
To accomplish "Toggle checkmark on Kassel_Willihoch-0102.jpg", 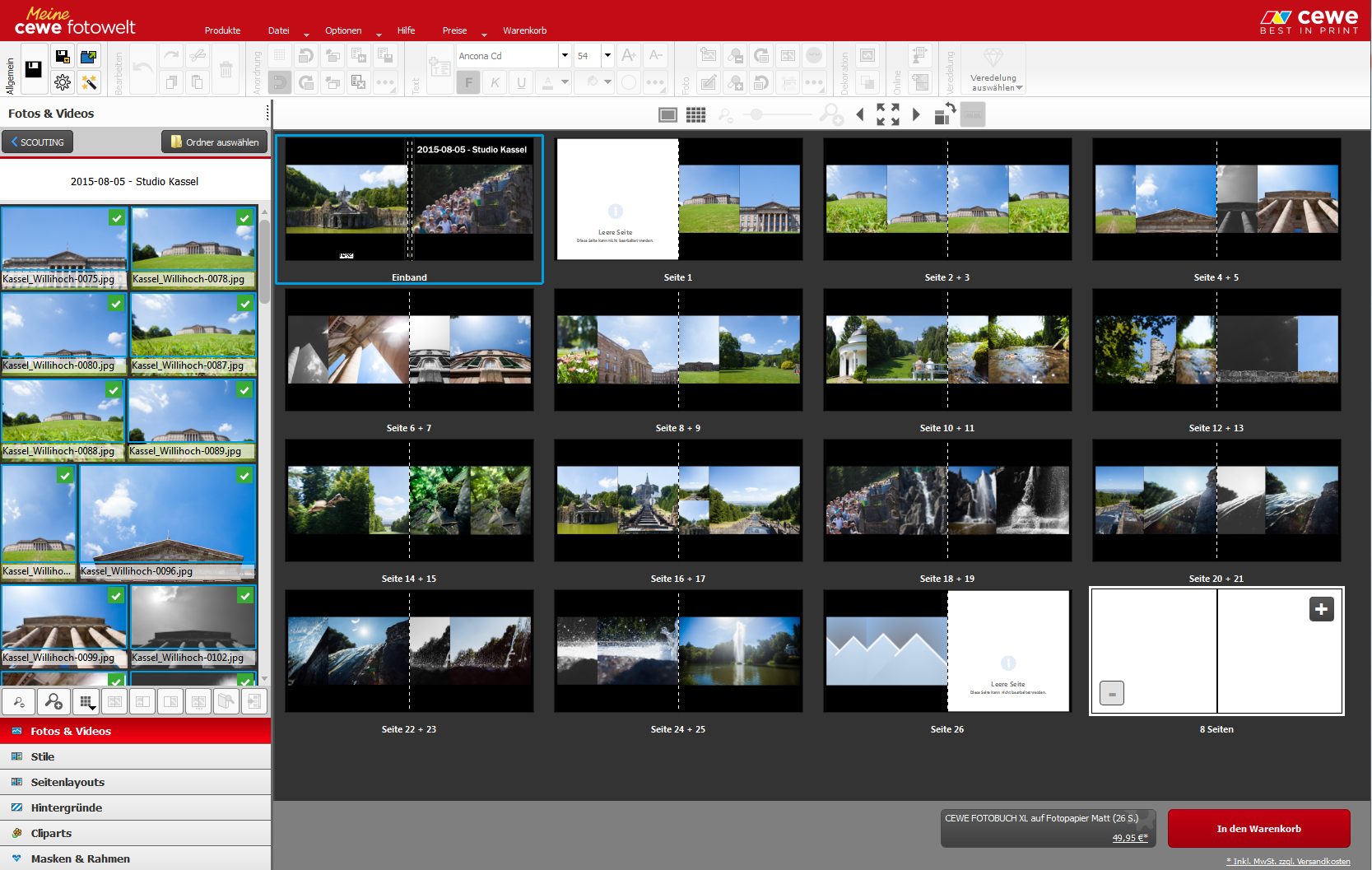I will click(244, 596).
